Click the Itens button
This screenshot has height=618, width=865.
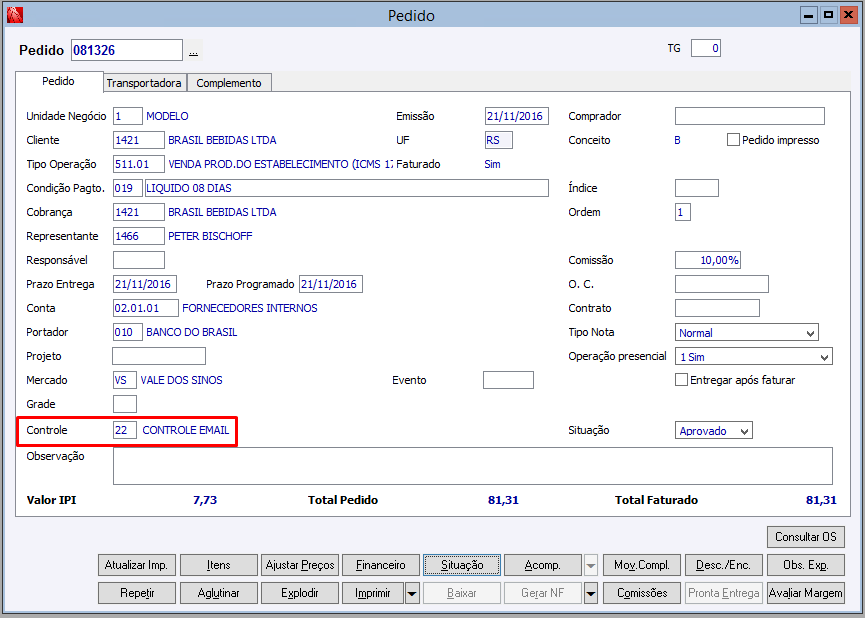pyautogui.click(x=218, y=565)
